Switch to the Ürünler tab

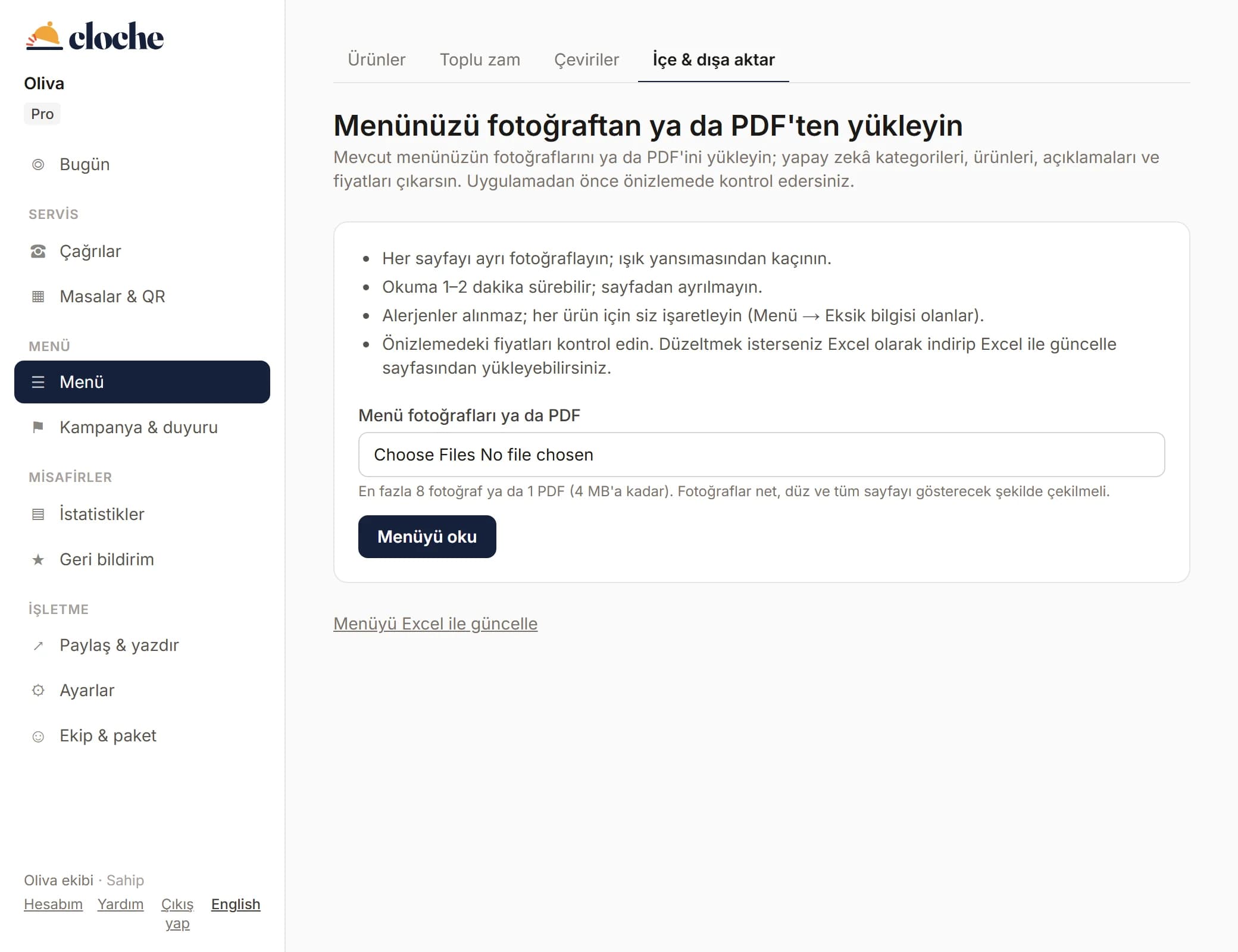[376, 59]
